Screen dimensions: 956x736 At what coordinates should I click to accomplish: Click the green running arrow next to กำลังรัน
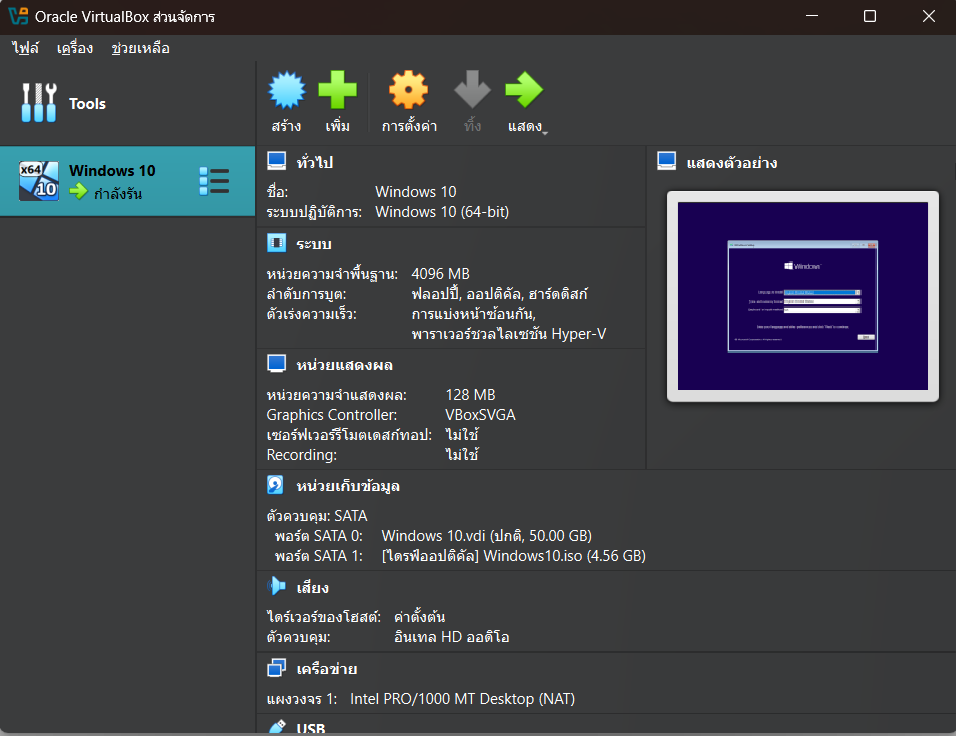[79, 192]
